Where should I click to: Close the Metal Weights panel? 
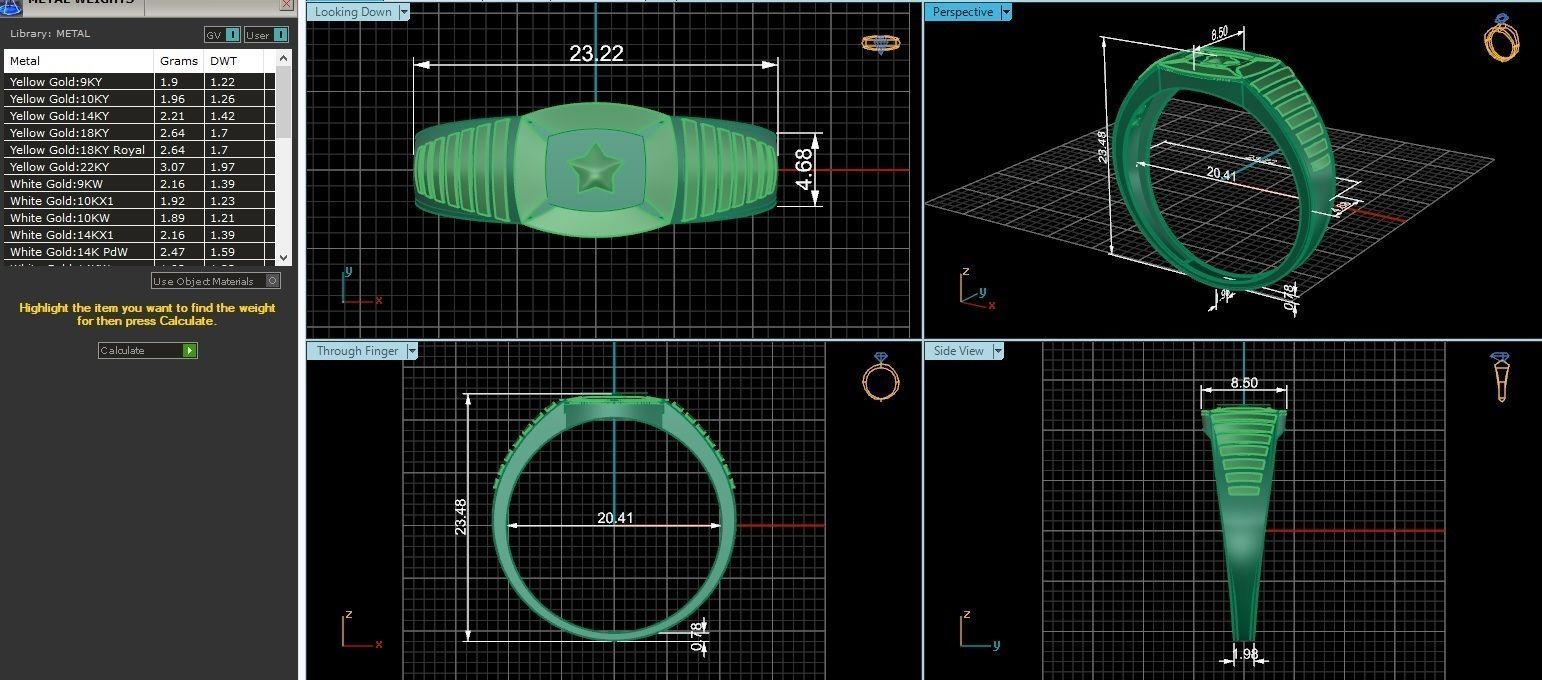pyautogui.click(x=286, y=4)
